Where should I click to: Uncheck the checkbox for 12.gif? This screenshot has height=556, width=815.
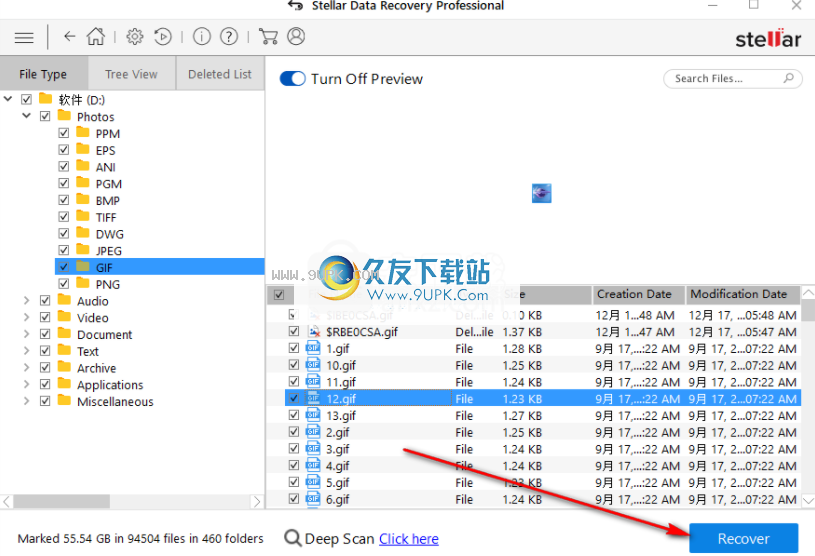[294, 398]
